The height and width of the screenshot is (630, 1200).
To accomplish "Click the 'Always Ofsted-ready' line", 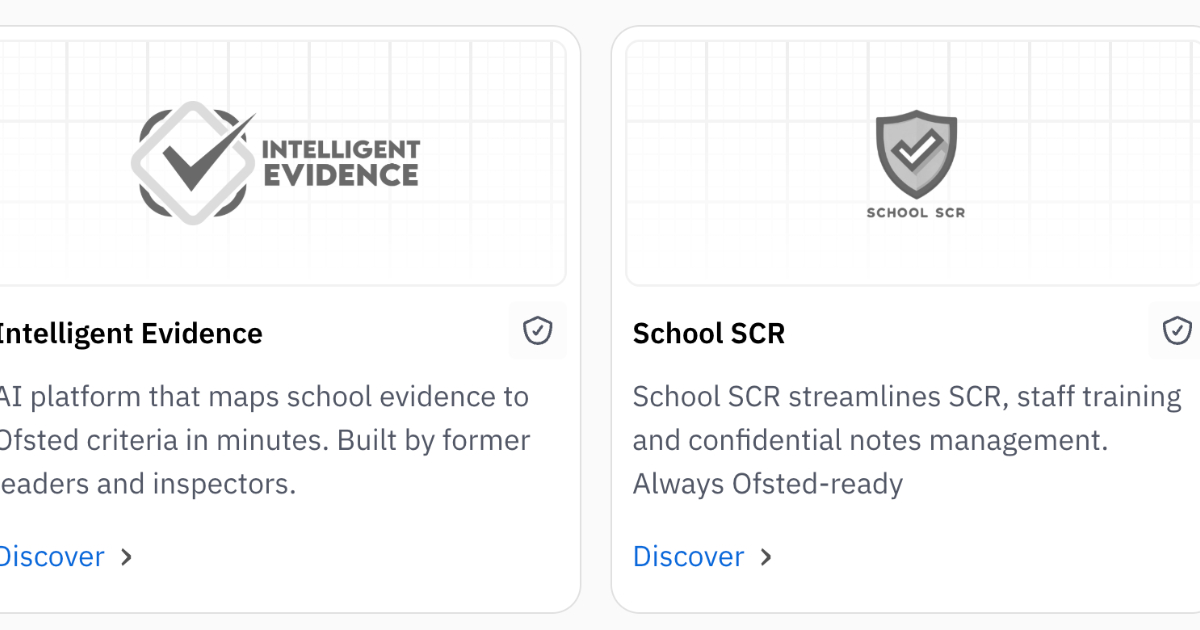I will 768,485.
